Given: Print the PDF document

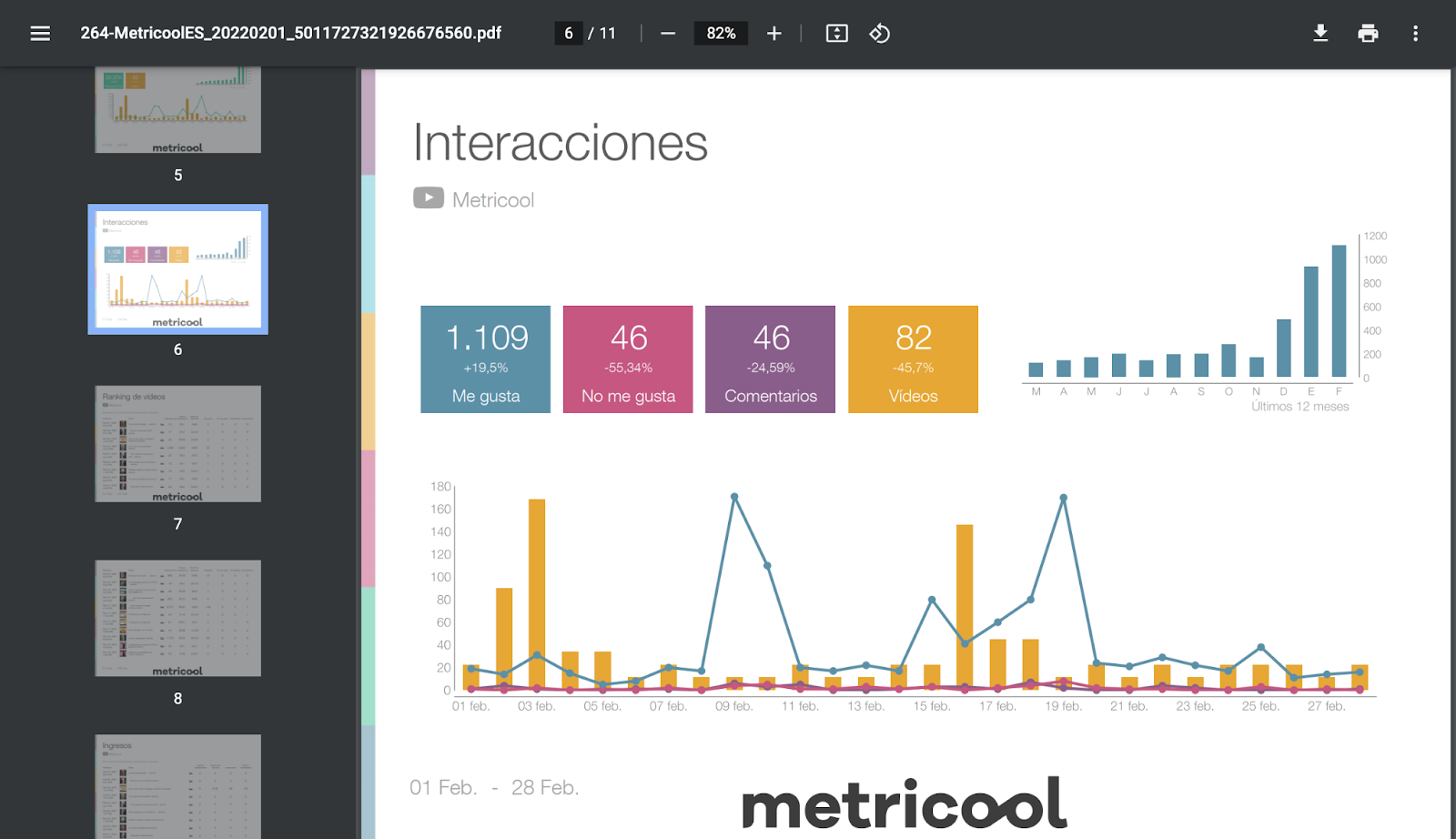Looking at the screenshot, I should 1368,34.
